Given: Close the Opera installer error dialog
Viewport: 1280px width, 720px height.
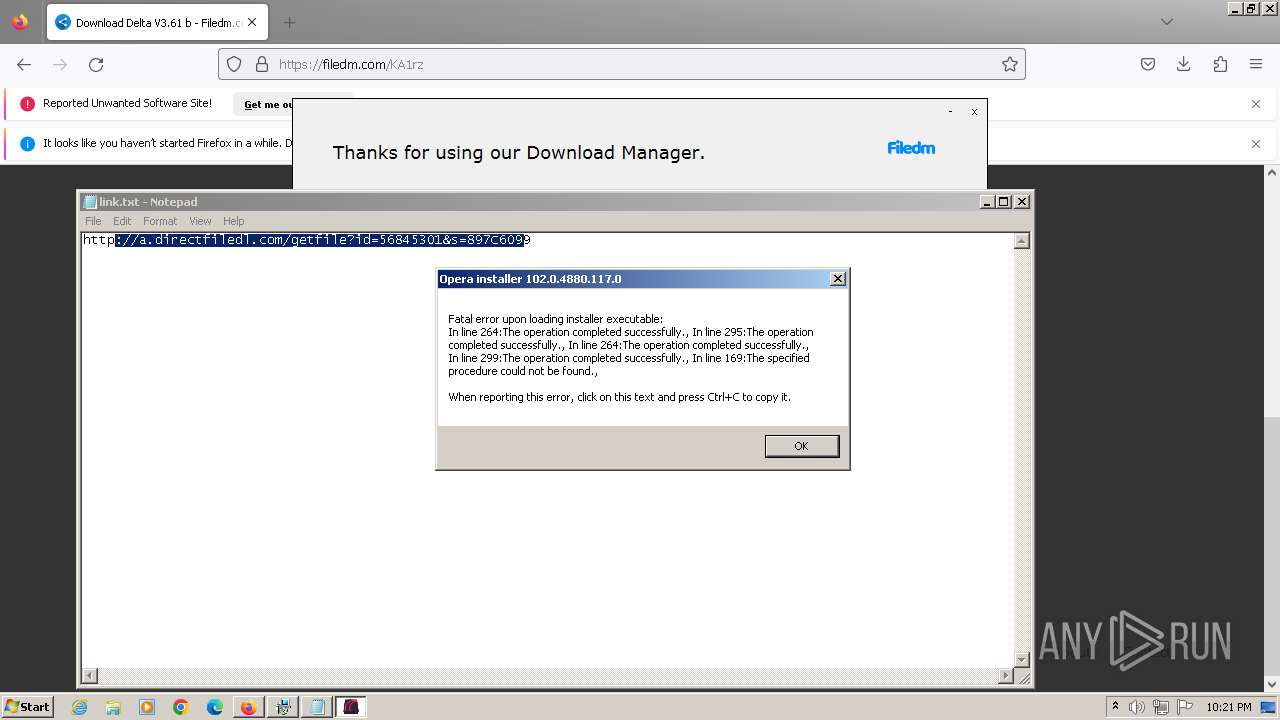Looking at the screenshot, I should (838, 279).
